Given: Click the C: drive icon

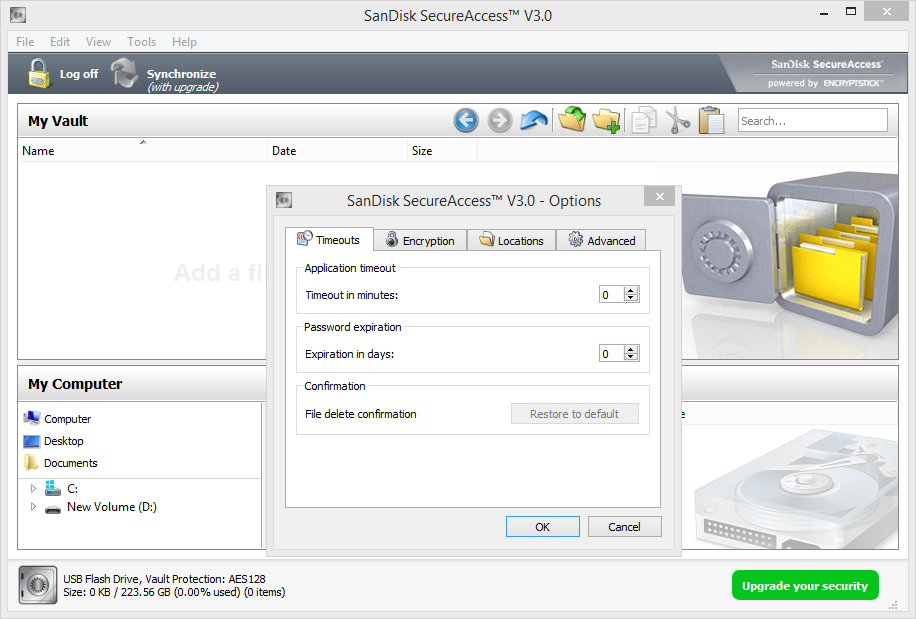Looking at the screenshot, I should coord(53,488).
